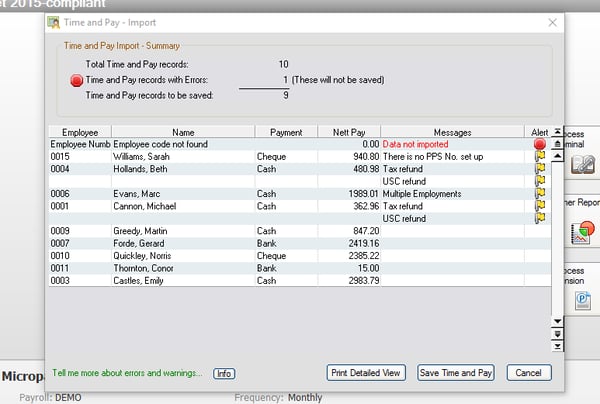600x404 pixels.
Task: Jump to top of list with scrollbar top button
Action: pos(558,132)
